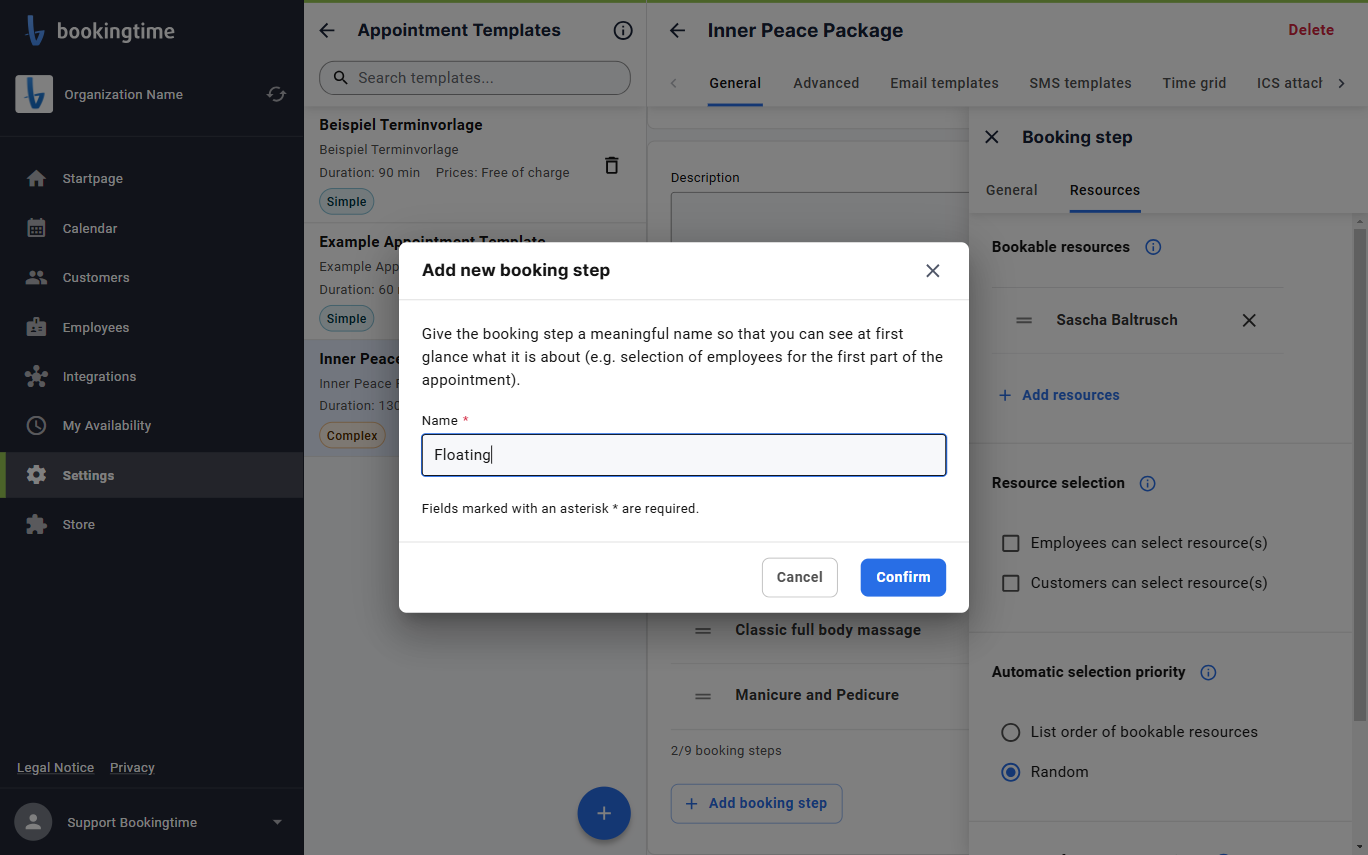This screenshot has height=855, width=1368.
Task: Click the organization refresh sync icon
Action: [x=276, y=94]
